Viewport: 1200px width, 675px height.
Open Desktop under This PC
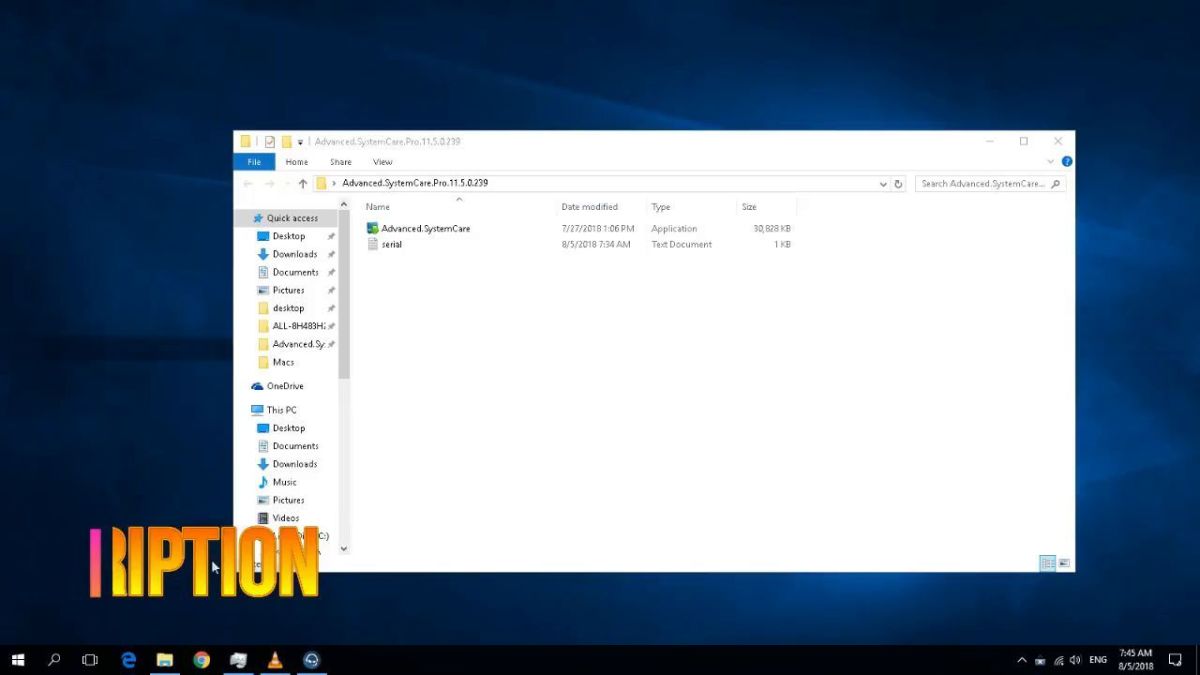click(289, 428)
